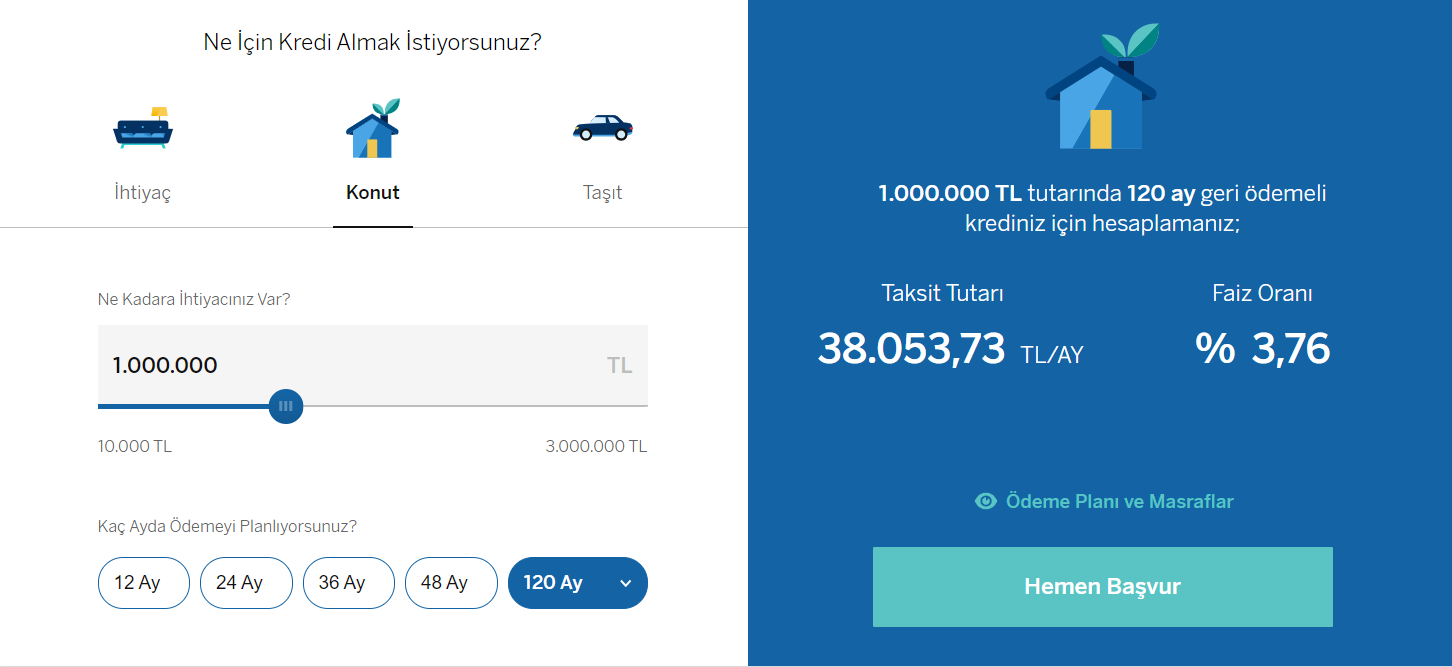Click the sofa icon for İhtiyaç loan
The width and height of the screenshot is (1452, 667).
[x=143, y=129]
